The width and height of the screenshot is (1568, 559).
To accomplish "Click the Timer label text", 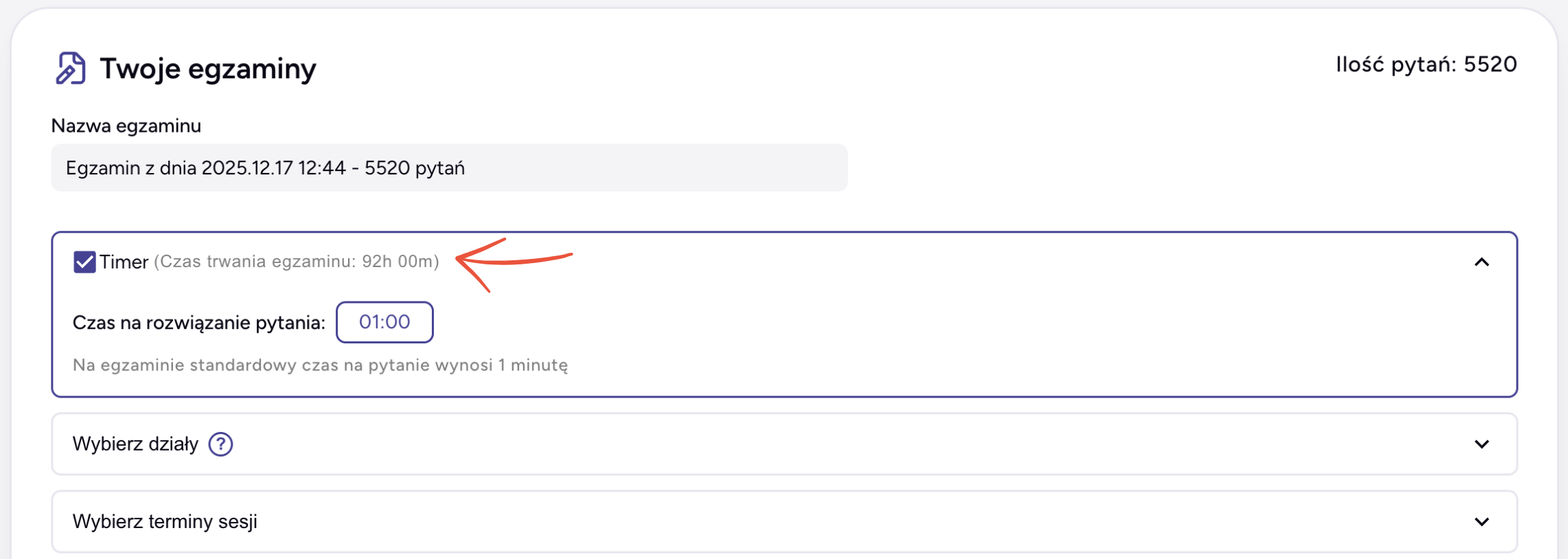I will [x=124, y=262].
